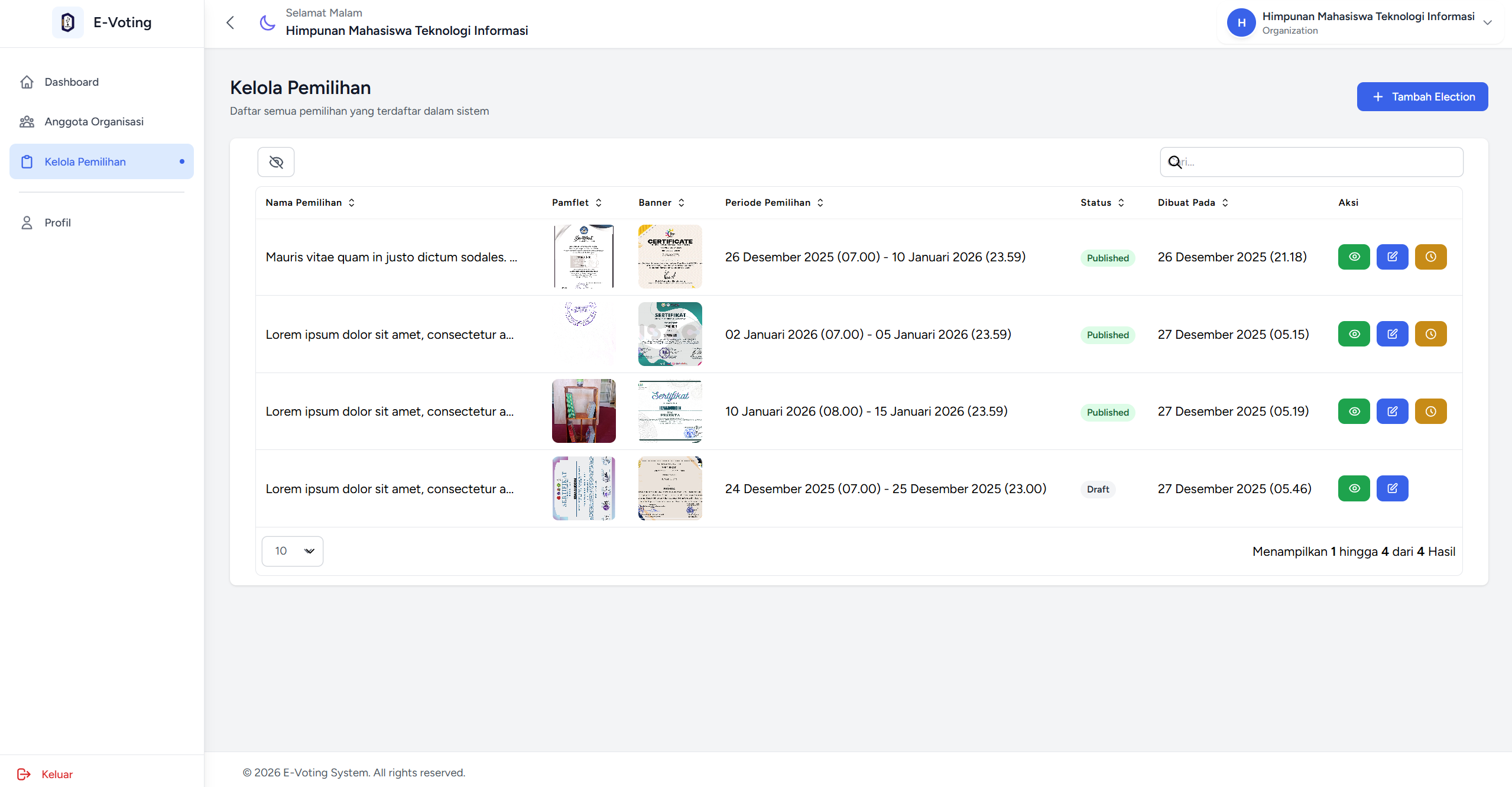Viewport: 1512px width, 787px height.
Task: Click the E-Voting logo icon
Action: click(x=68, y=22)
